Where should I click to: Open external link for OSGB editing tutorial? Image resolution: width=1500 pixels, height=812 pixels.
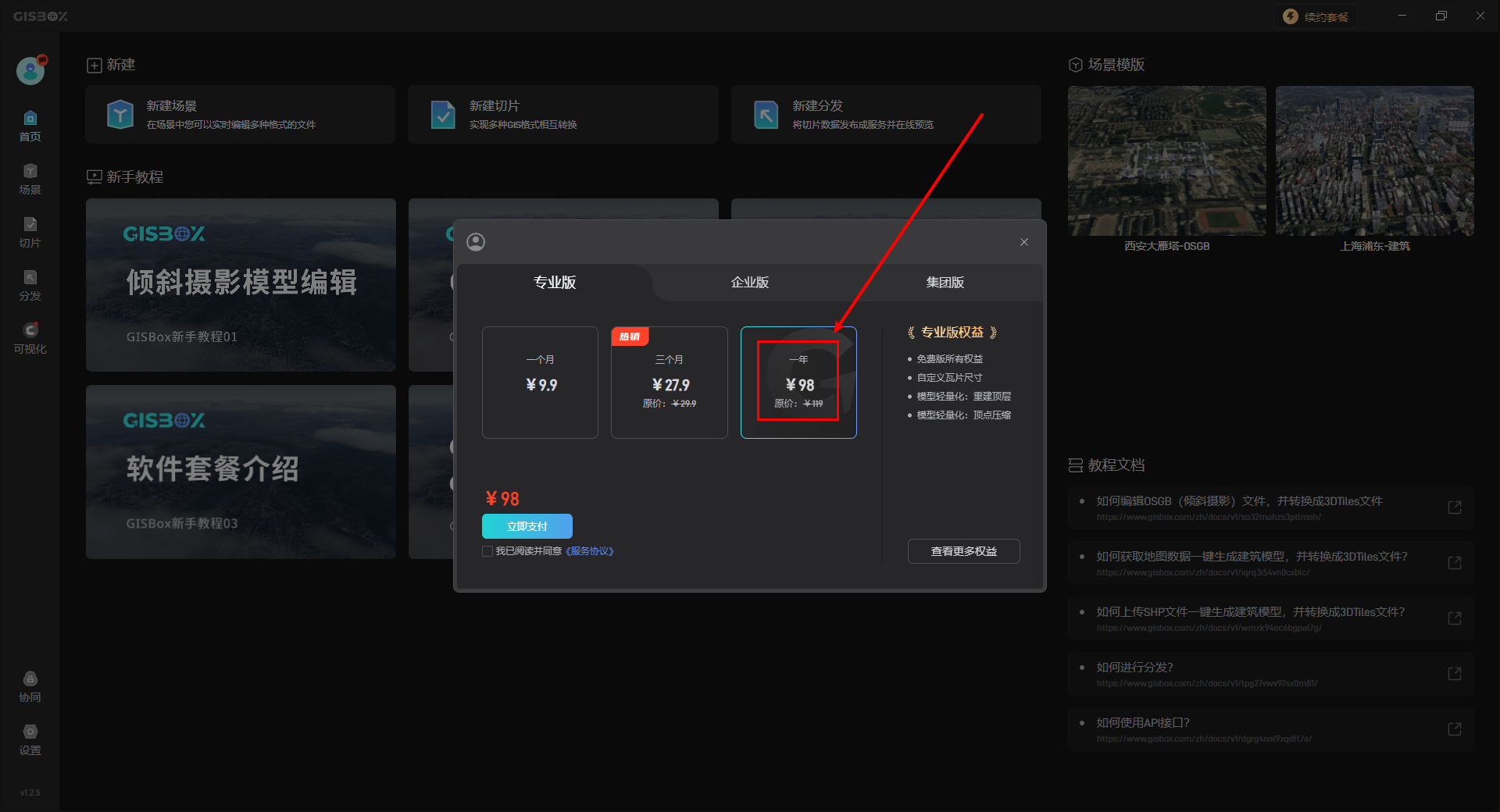(1454, 507)
